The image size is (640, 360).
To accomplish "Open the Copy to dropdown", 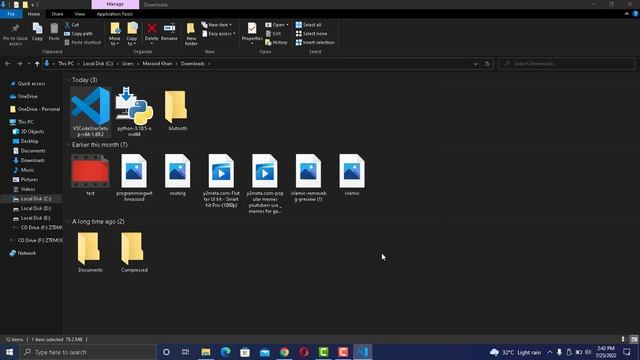I will point(132,34).
